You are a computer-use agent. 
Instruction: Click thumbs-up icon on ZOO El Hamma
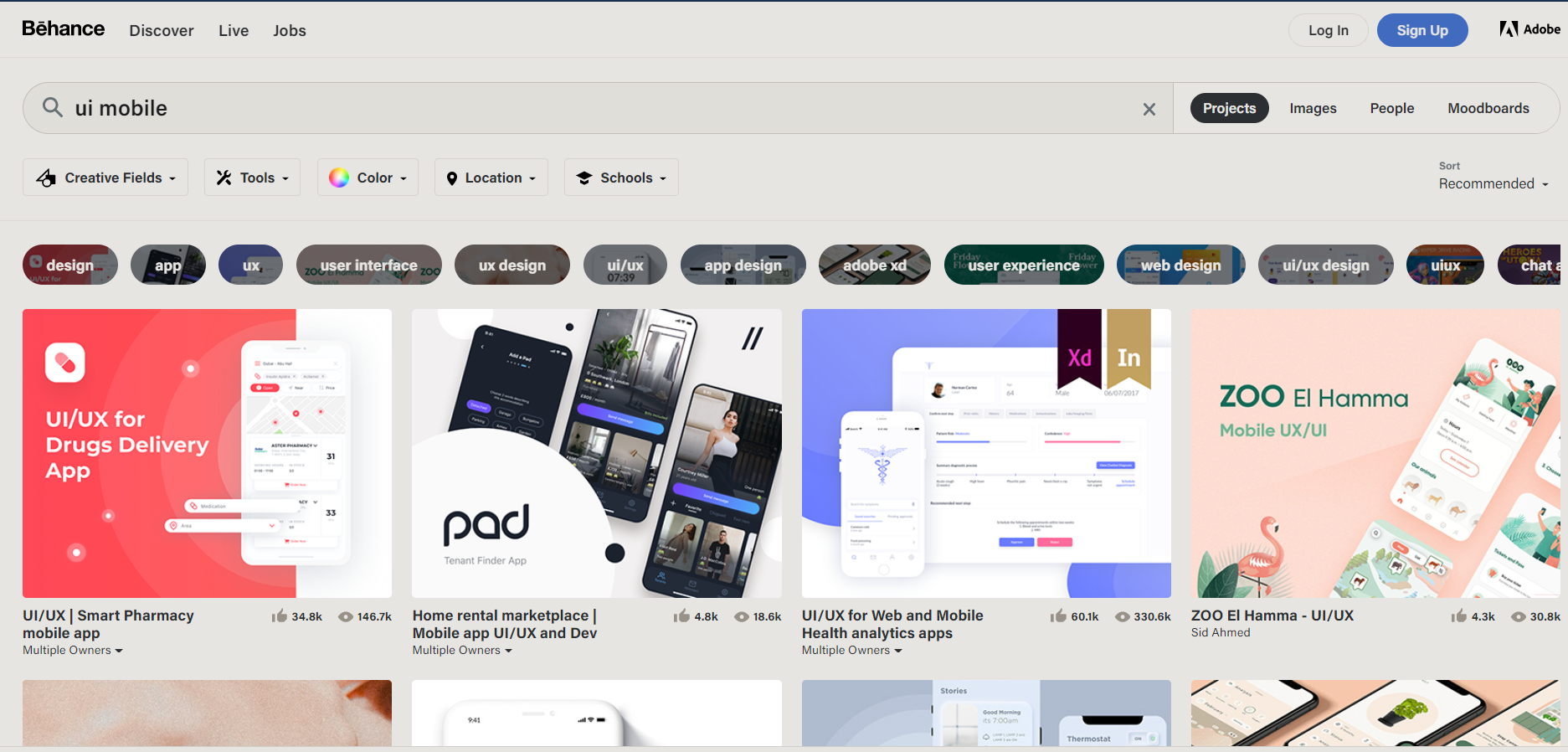[1459, 616]
